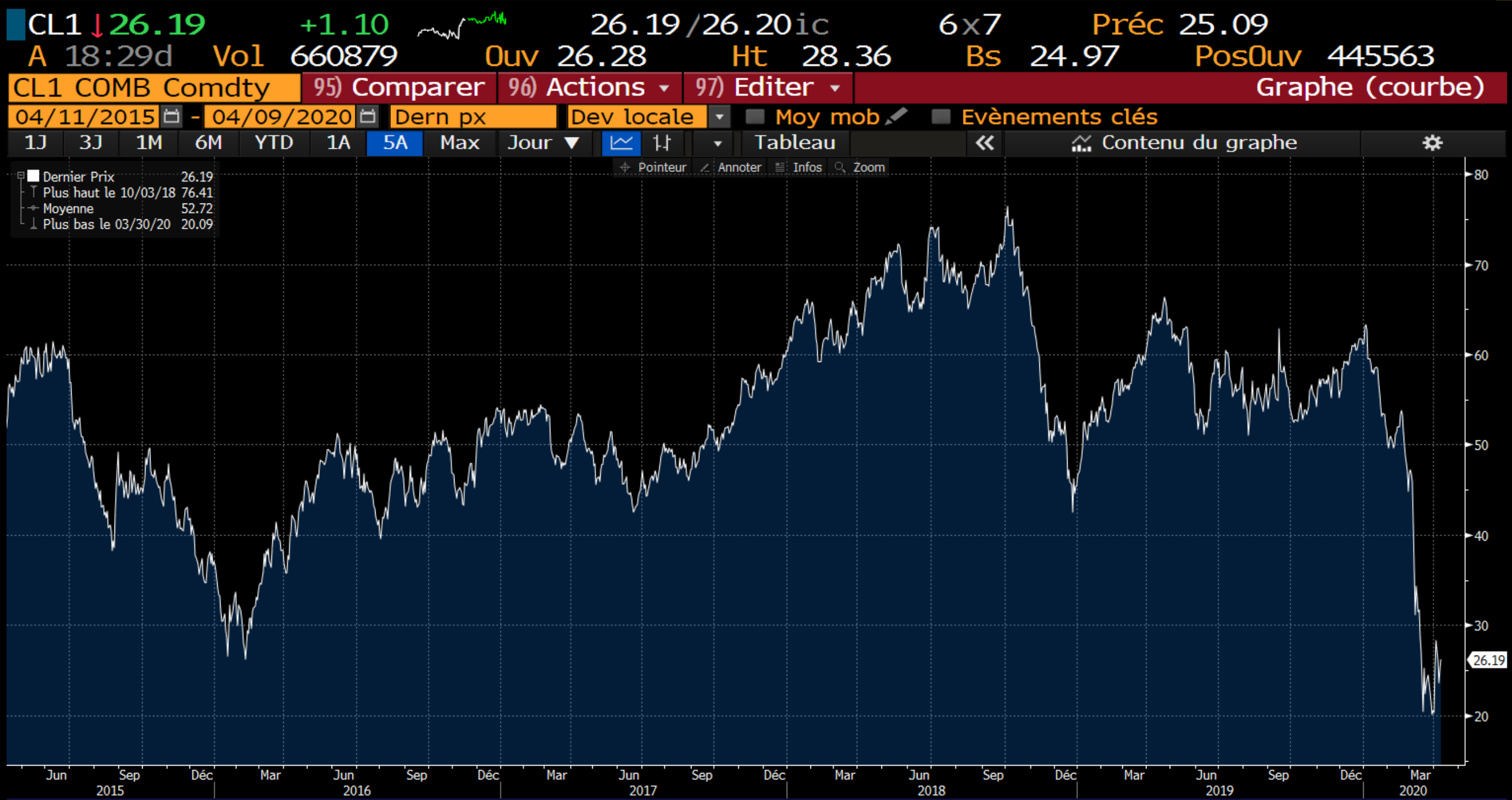The height and width of the screenshot is (800, 1512).
Task: Edit moving average pencil icon
Action: (x=896, y=116)
